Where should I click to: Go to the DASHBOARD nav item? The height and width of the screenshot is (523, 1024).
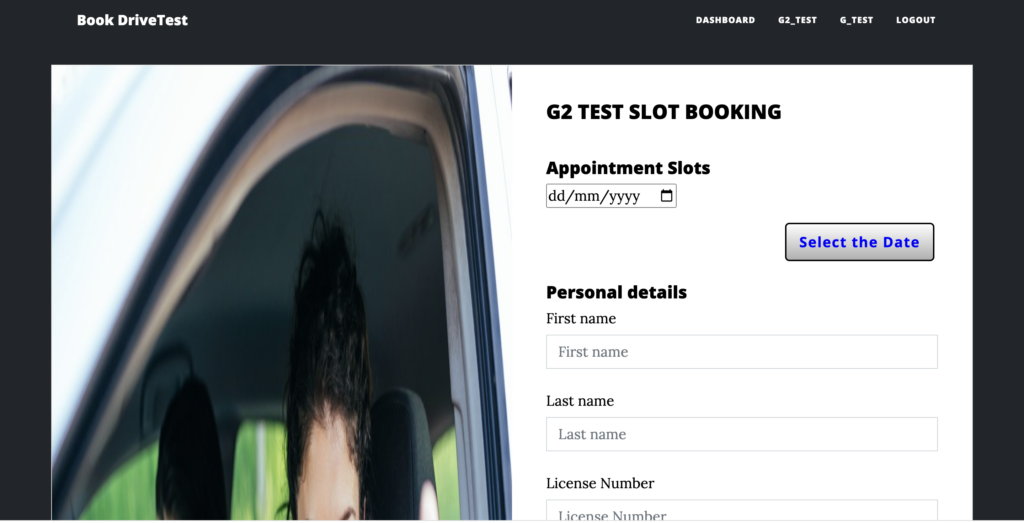725,20
